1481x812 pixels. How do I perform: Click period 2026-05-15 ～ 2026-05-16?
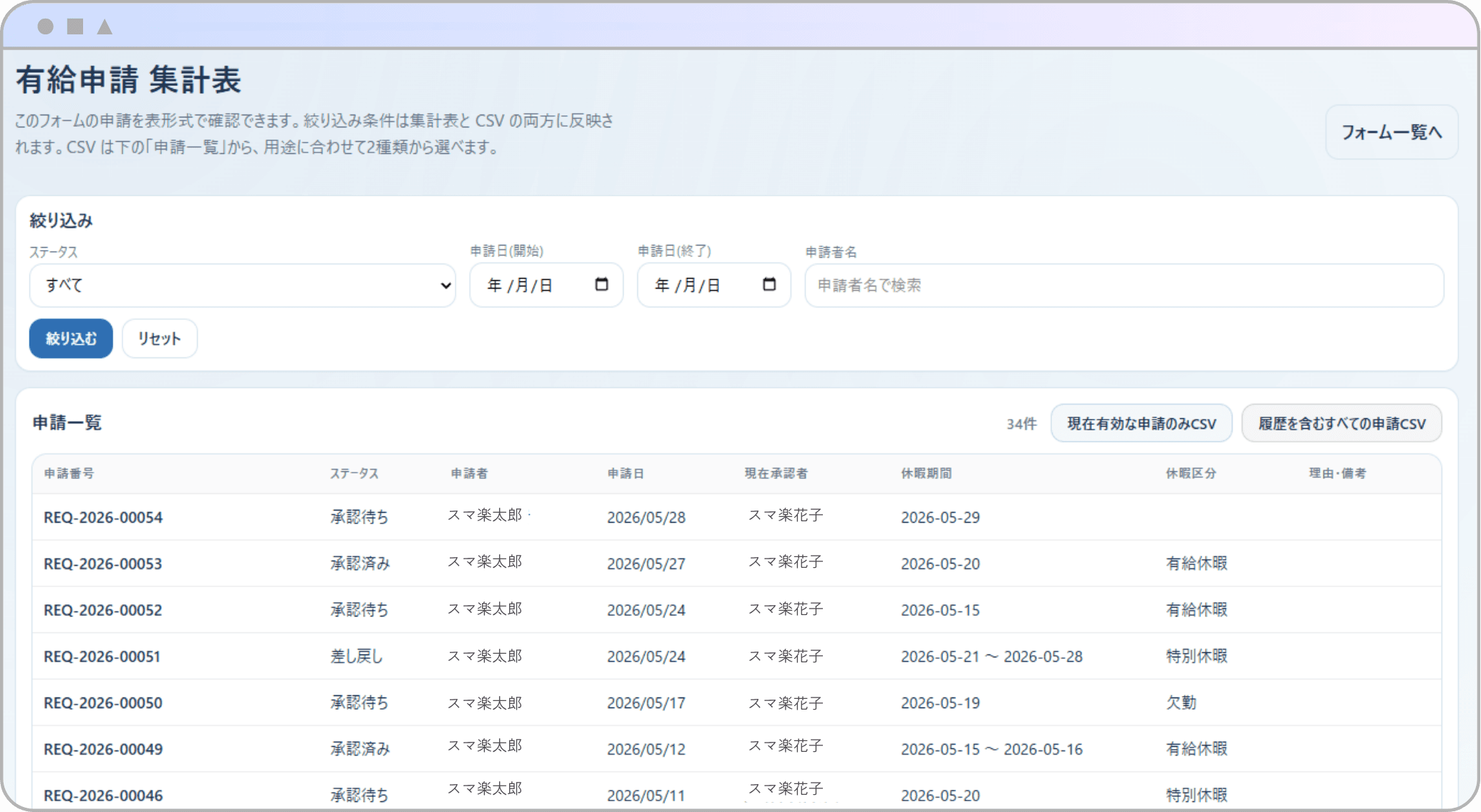[991, 749]
